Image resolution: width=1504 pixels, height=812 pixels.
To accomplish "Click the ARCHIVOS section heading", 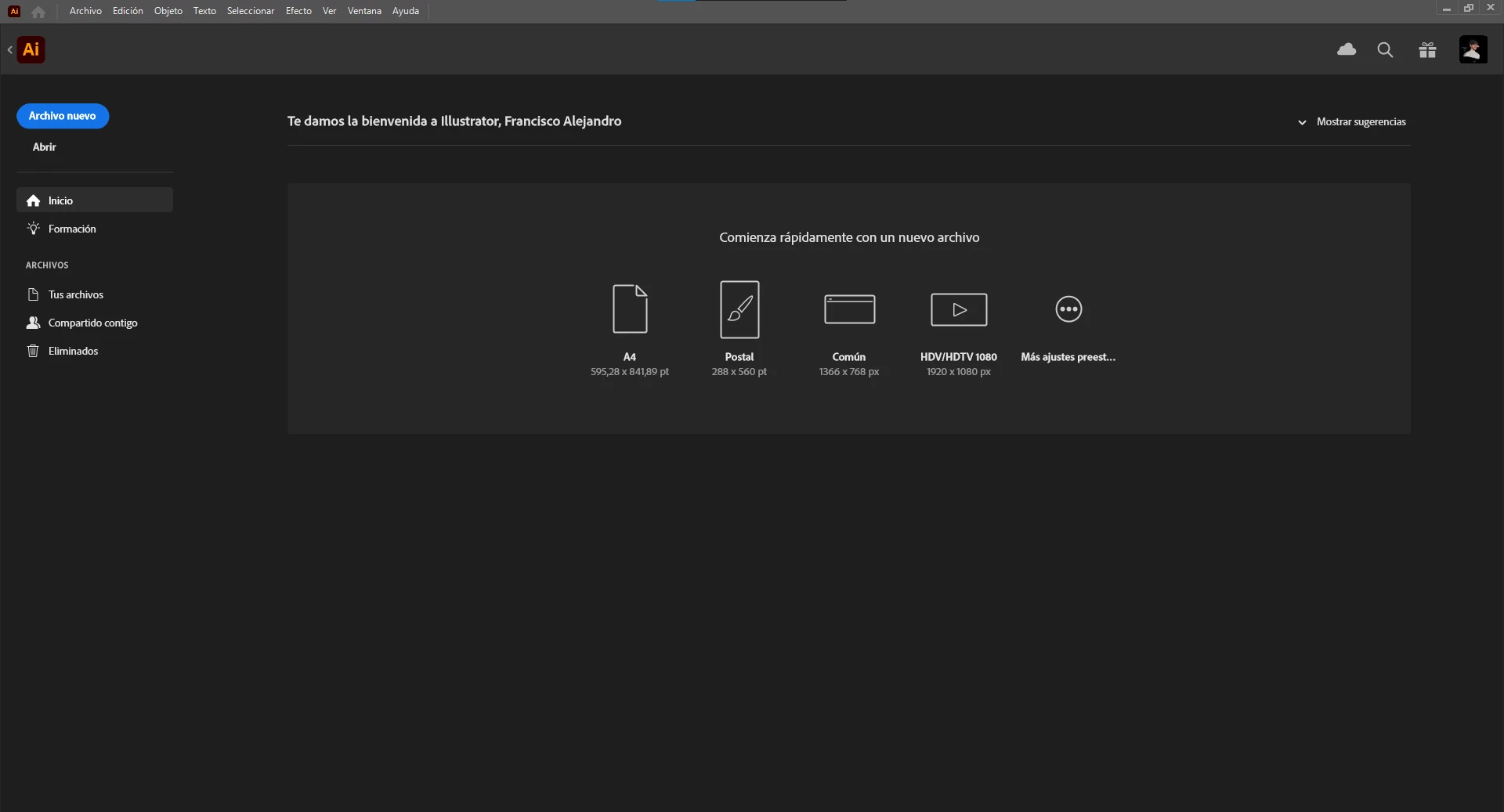I will coord(47,265).
